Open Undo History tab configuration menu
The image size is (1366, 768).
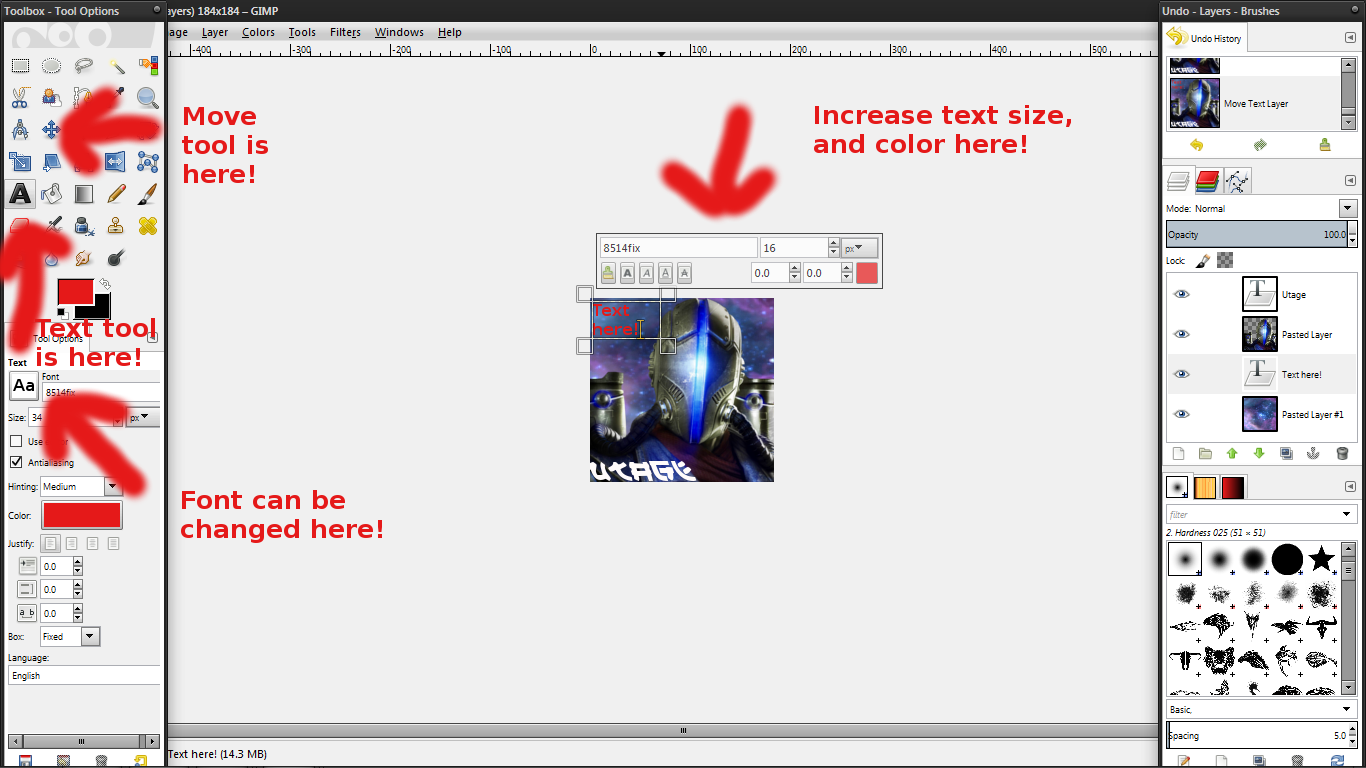pos(1350,38)
